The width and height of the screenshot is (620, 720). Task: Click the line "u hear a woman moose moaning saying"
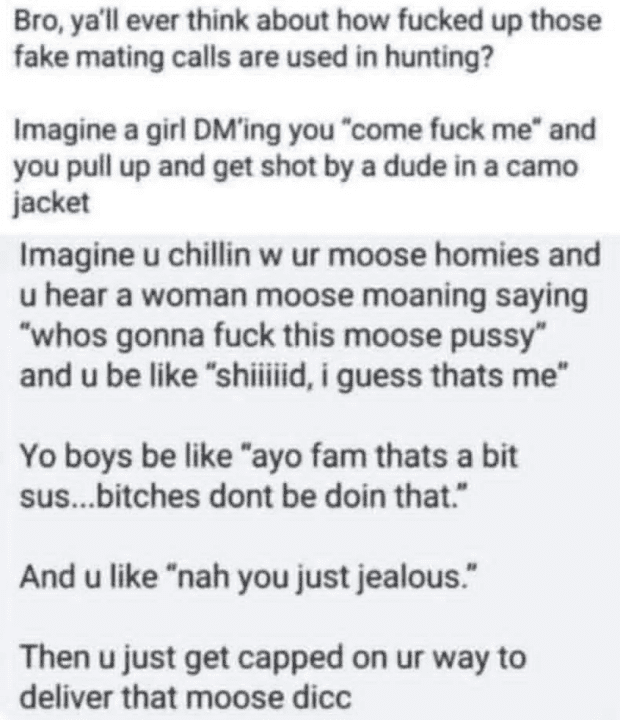click(x=304, y=295)
